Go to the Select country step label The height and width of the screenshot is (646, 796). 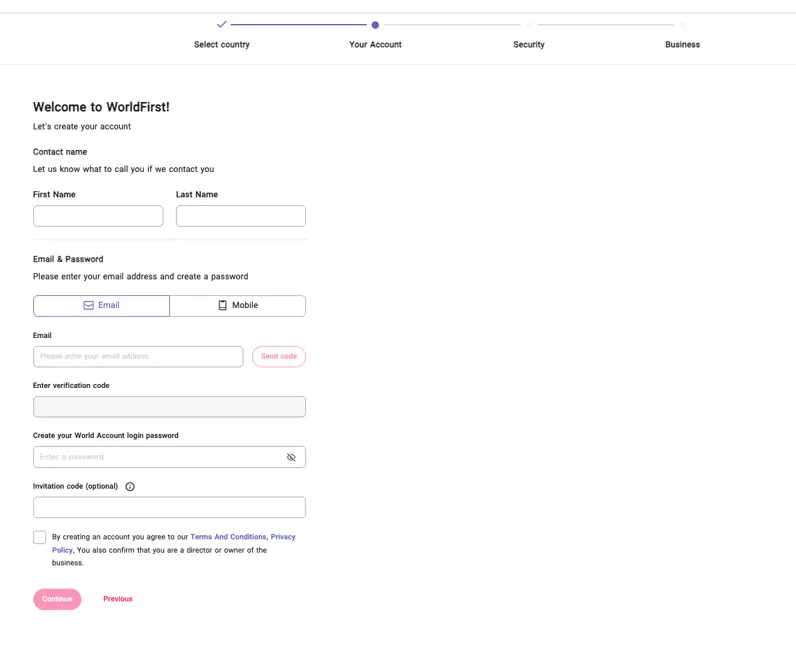click(222, 45)
